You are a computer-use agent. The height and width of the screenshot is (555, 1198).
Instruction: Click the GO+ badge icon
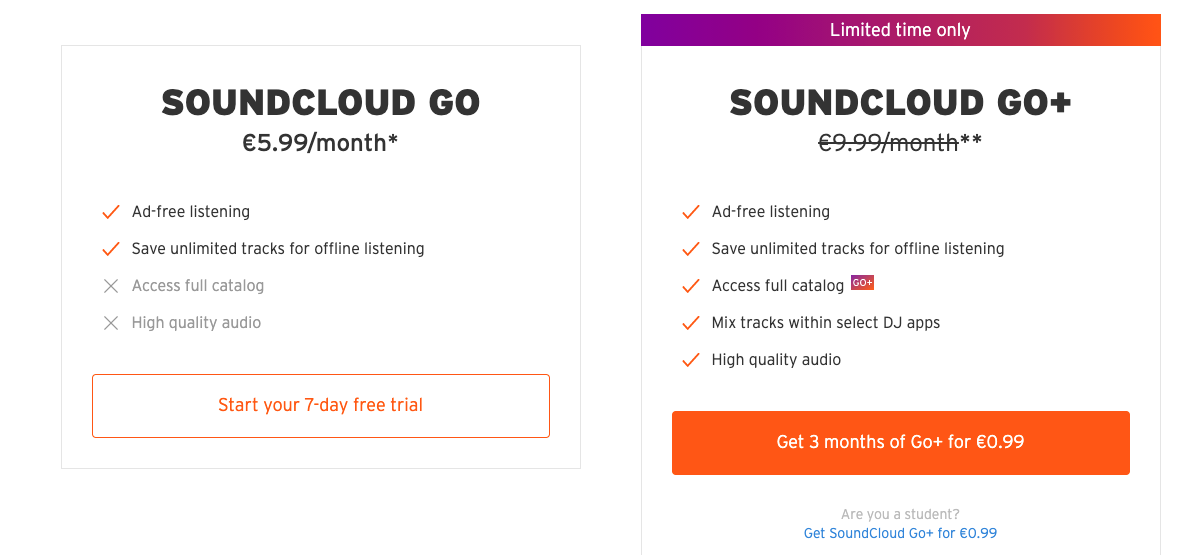point(862,283)
